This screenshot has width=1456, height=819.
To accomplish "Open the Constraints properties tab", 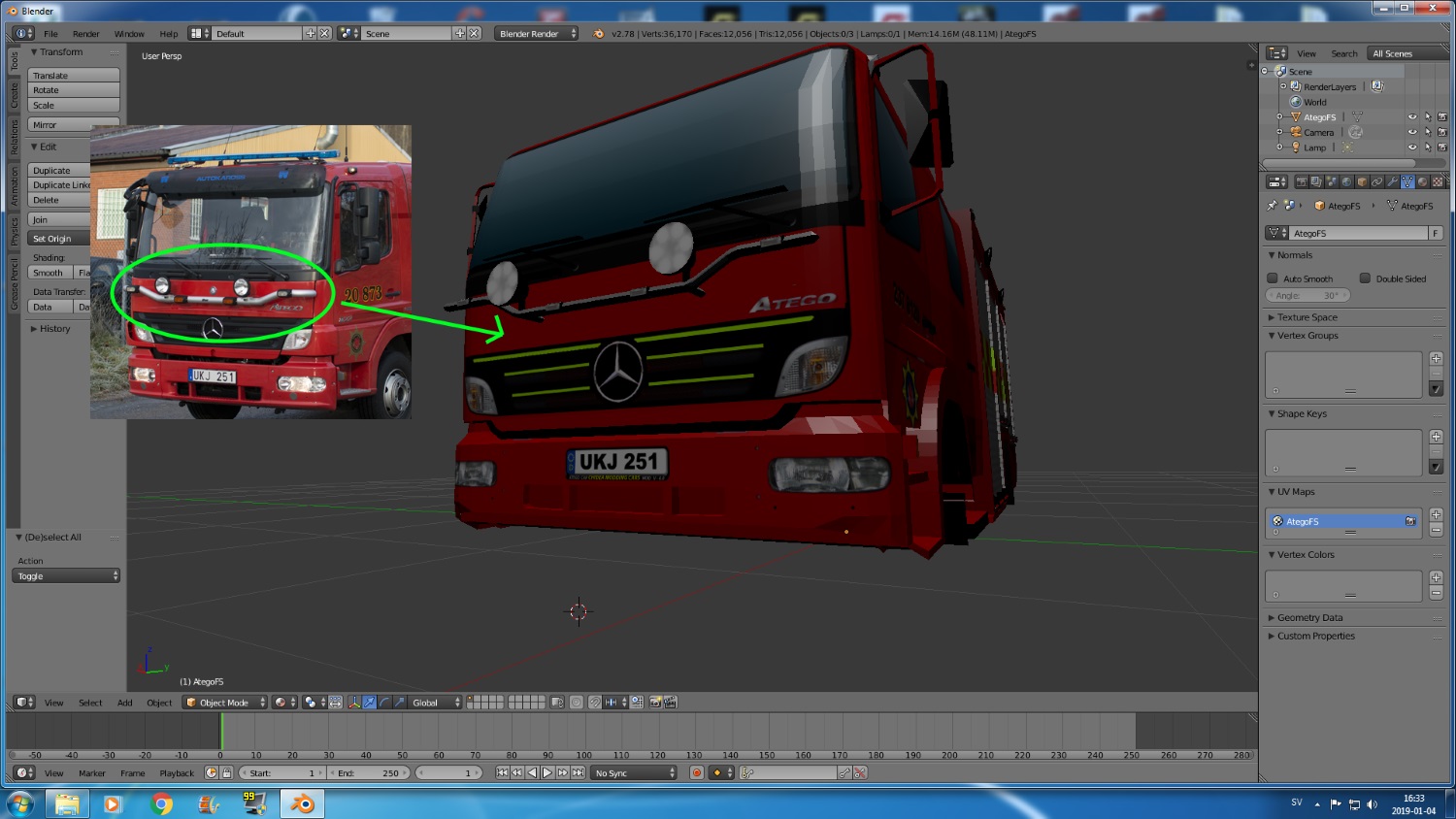I will (1377, 181).
